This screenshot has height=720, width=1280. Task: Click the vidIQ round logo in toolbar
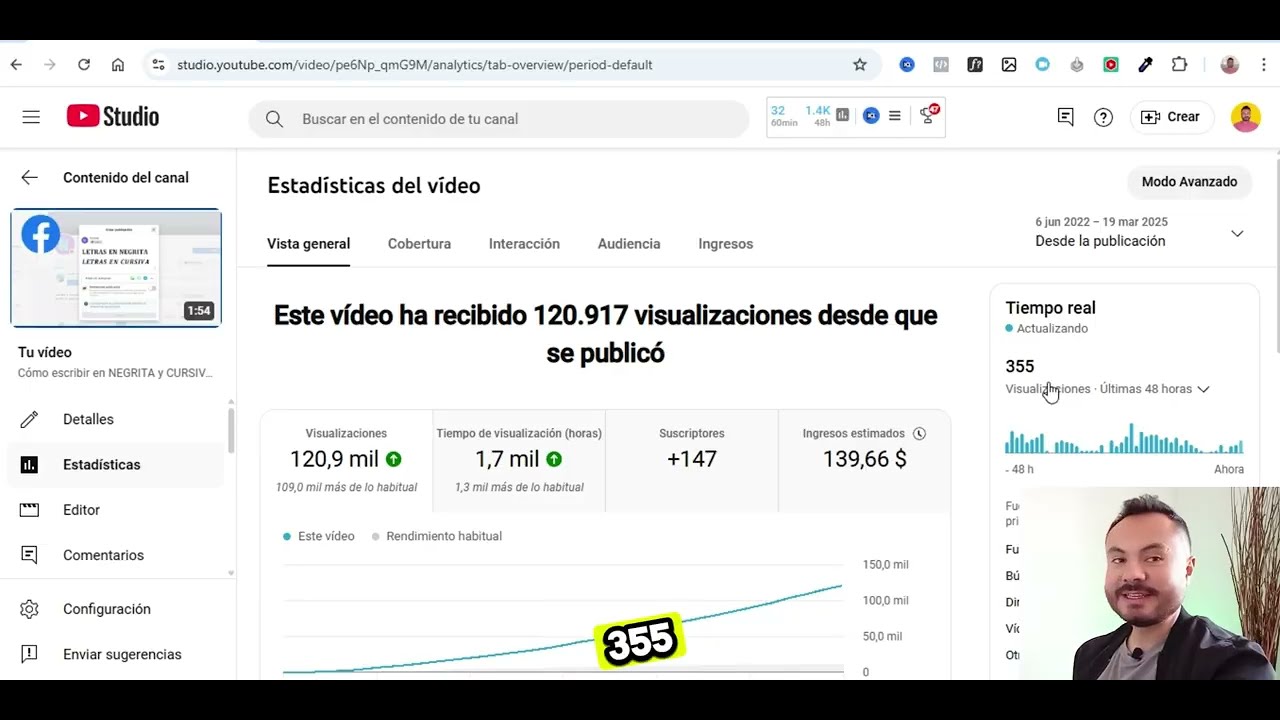[x=871, y=116]
